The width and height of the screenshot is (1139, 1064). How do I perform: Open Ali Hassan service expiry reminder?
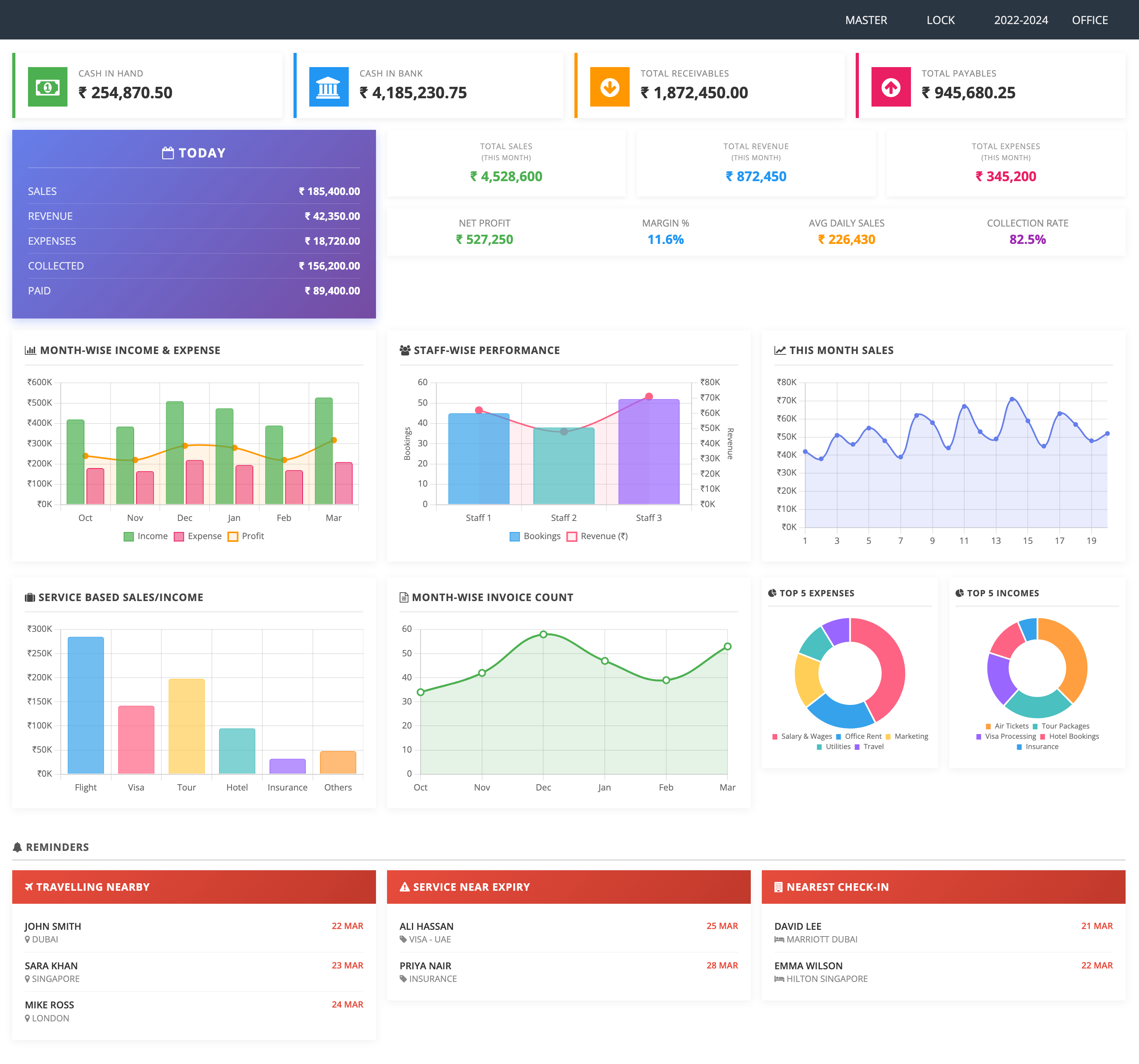569,933
